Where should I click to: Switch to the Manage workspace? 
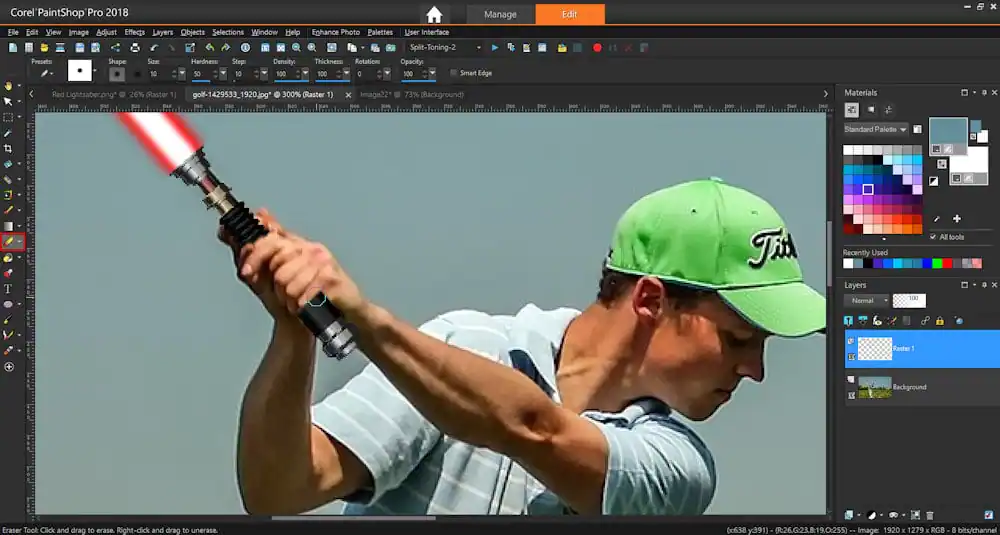click(500, 14)
